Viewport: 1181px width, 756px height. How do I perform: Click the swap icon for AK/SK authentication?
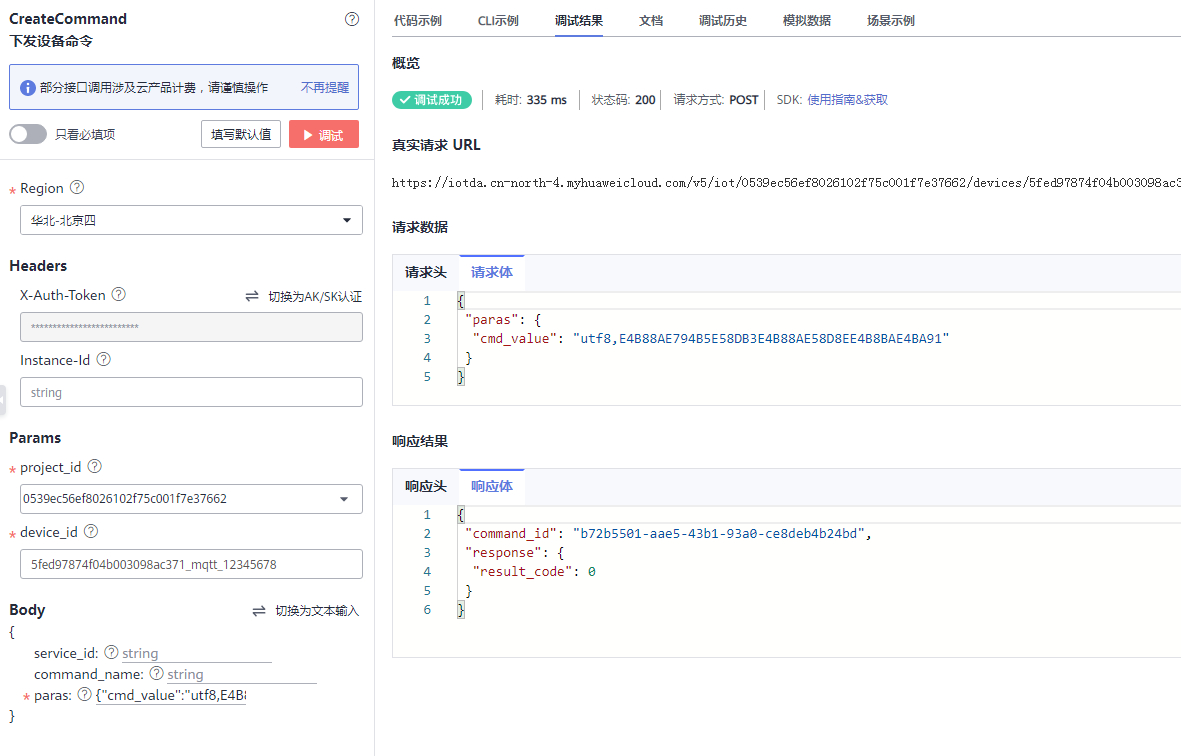pyautogui.click(x=252, y=297)
